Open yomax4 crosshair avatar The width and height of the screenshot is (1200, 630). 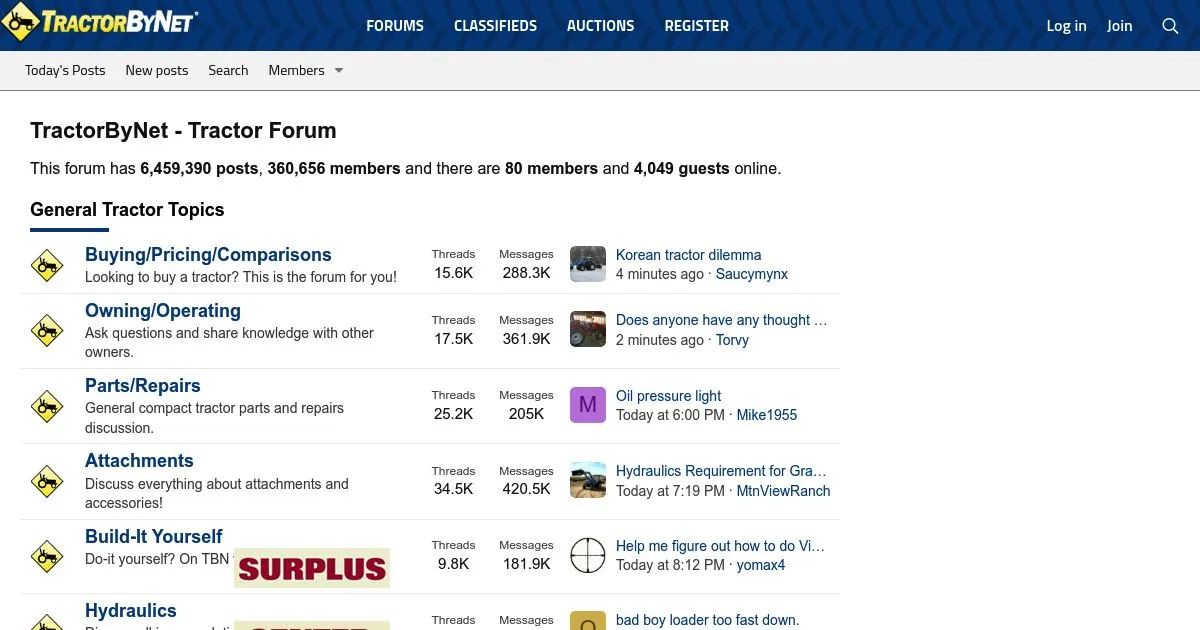tap(588, 555)
